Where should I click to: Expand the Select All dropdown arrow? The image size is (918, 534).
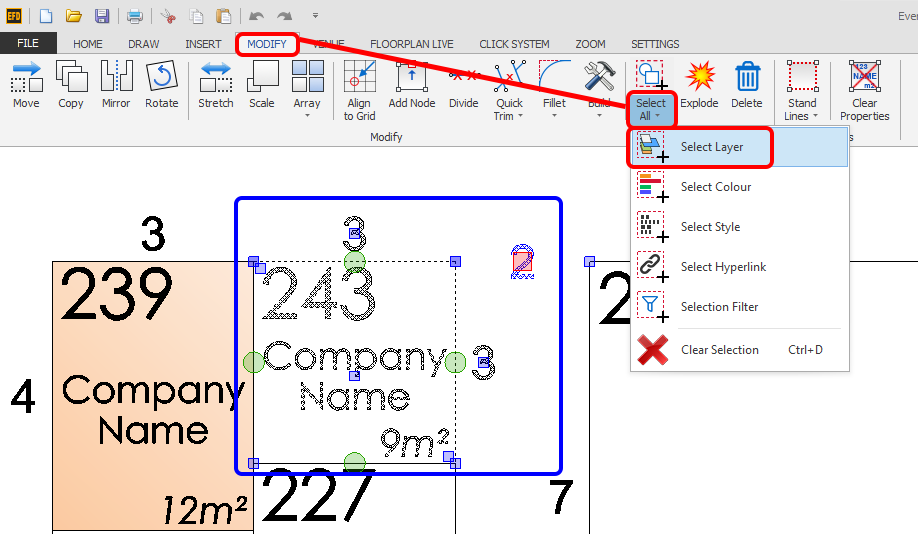657,116
